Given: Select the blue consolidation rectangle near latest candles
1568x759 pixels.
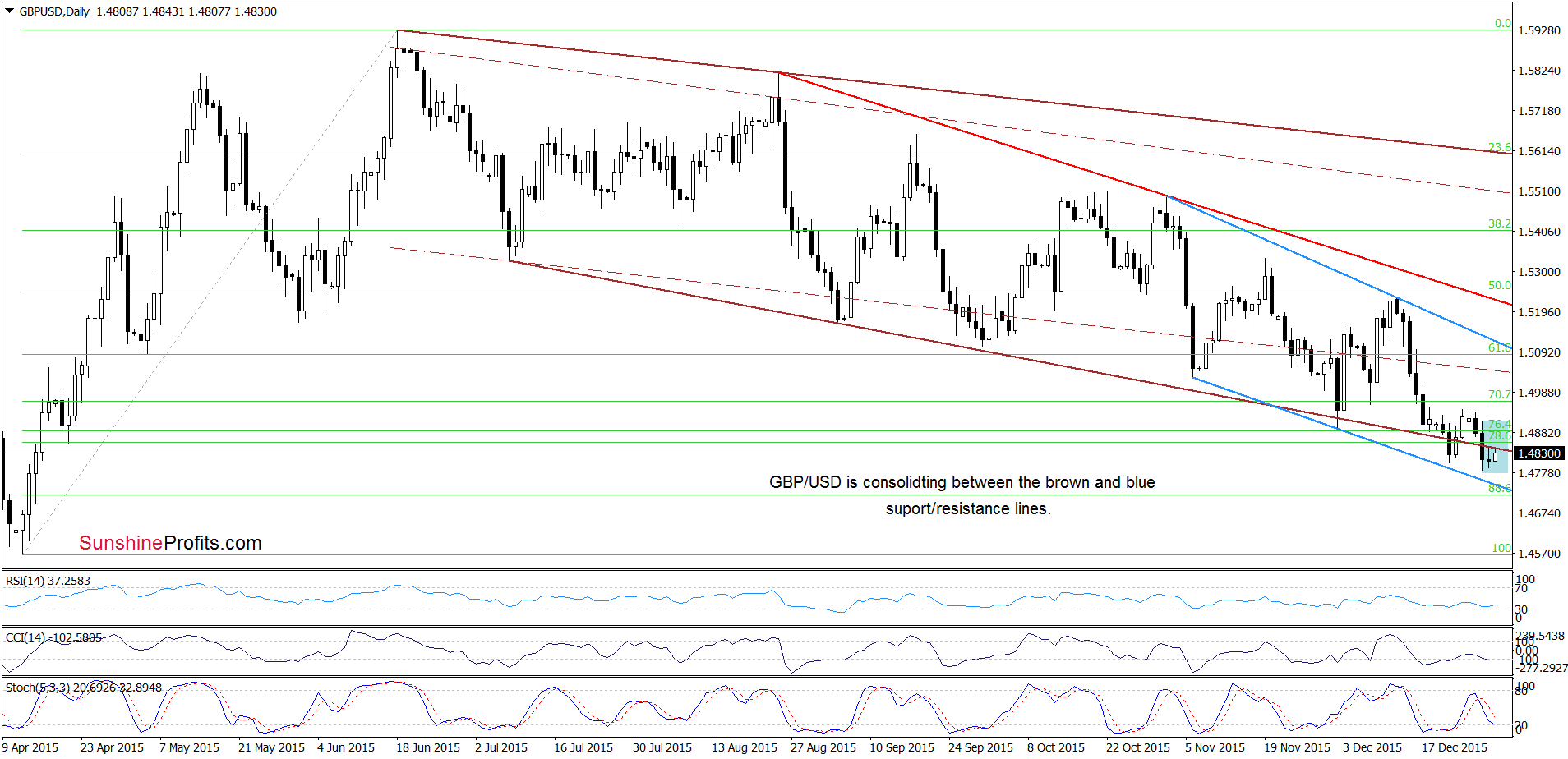Looking at the screenshot, I should point(1496,448).
